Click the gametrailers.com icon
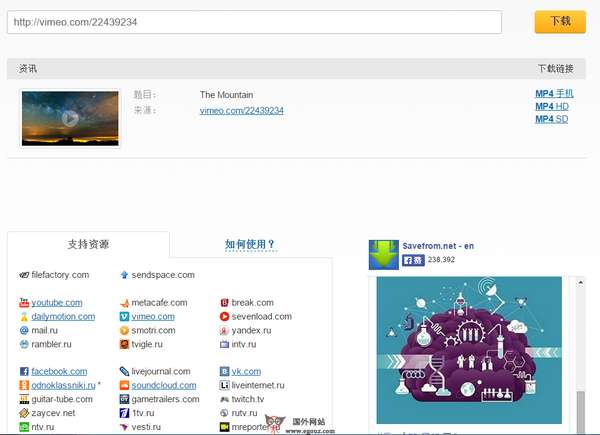 (124, 399)
